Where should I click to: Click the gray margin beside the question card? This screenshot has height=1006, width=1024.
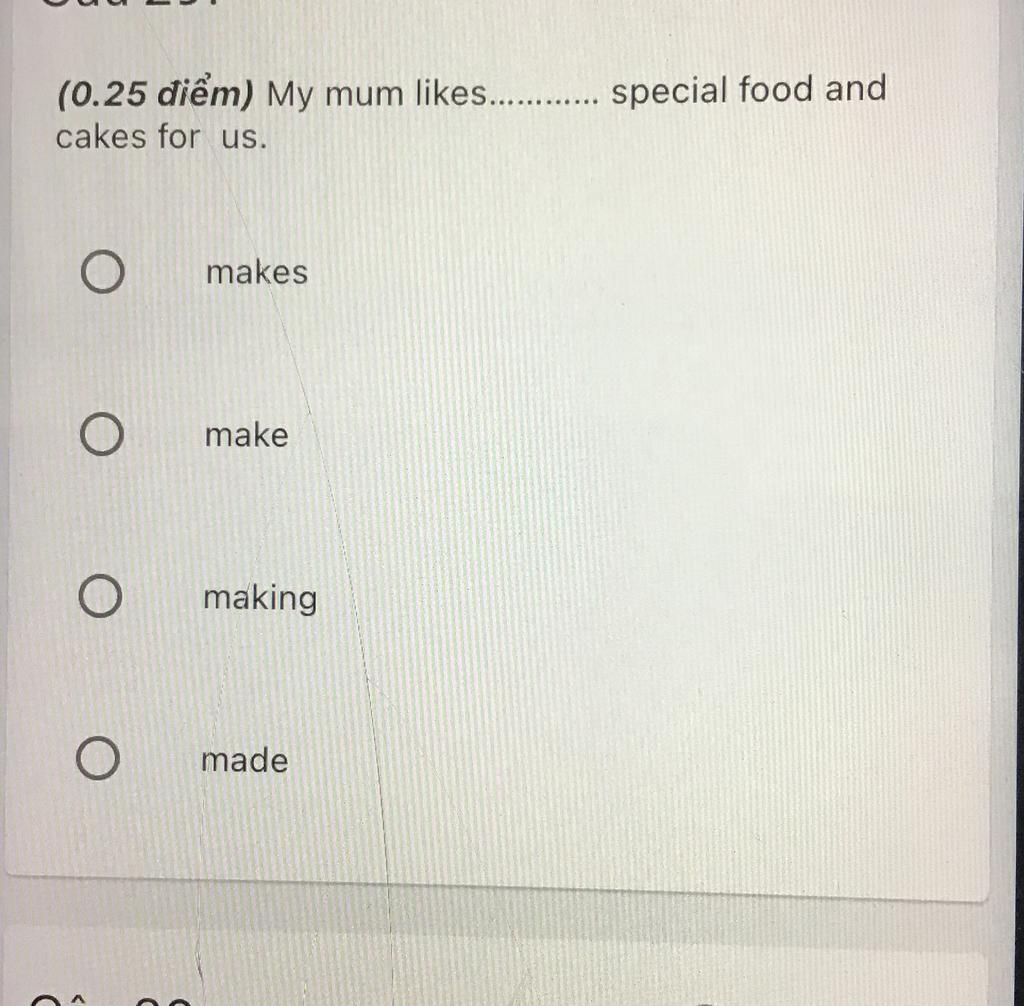[1011, 457]
